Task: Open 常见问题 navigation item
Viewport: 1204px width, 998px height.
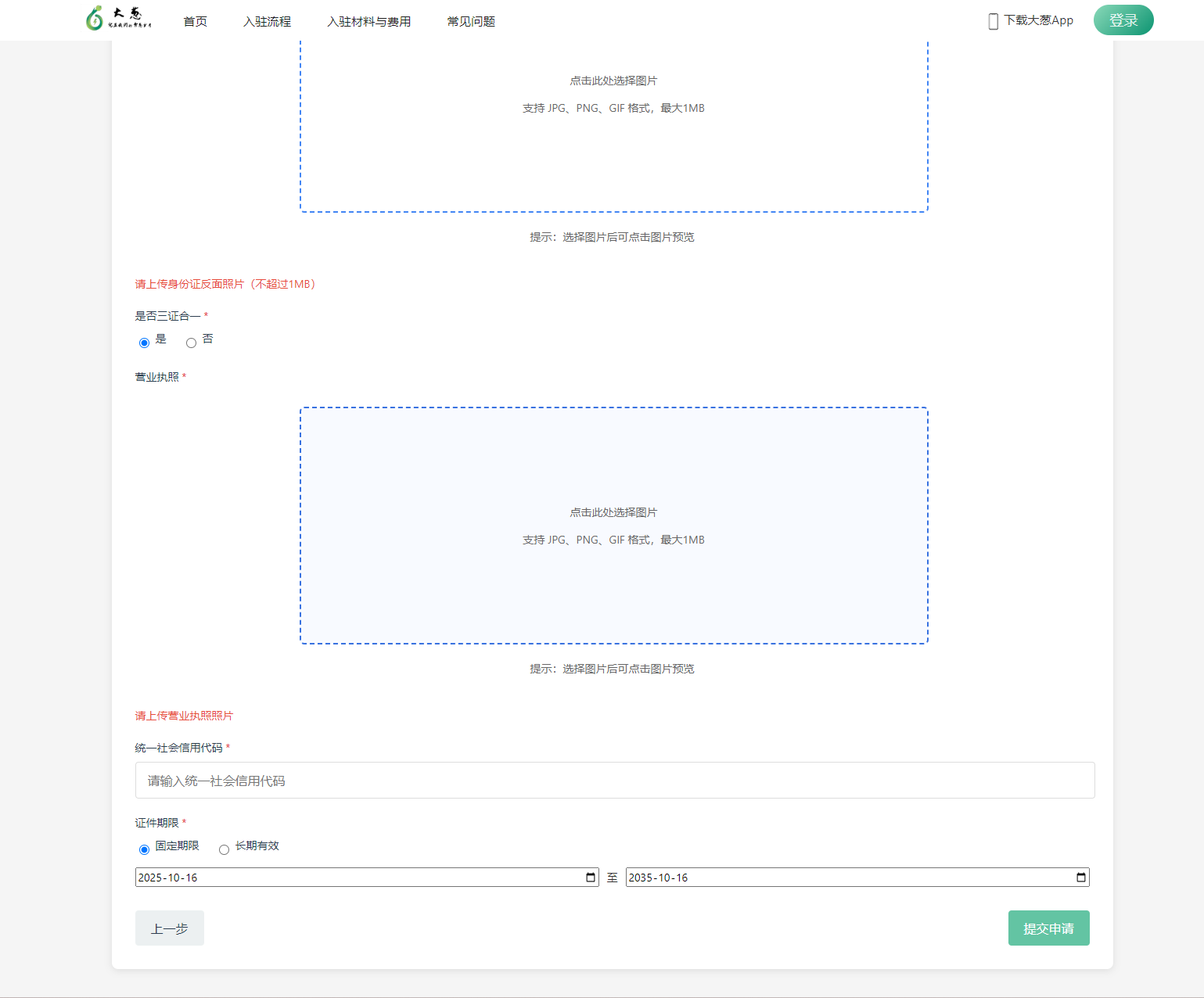Action: click(471, 22)
